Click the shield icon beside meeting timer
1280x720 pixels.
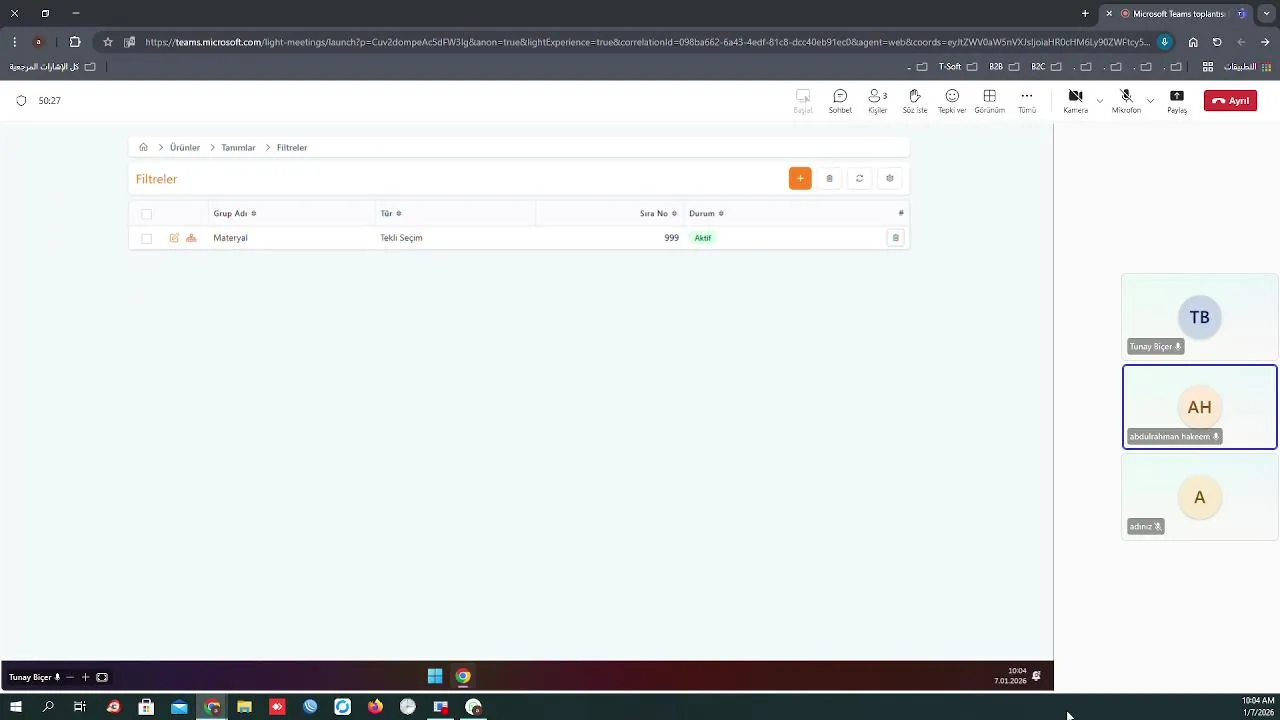(22, 101)
